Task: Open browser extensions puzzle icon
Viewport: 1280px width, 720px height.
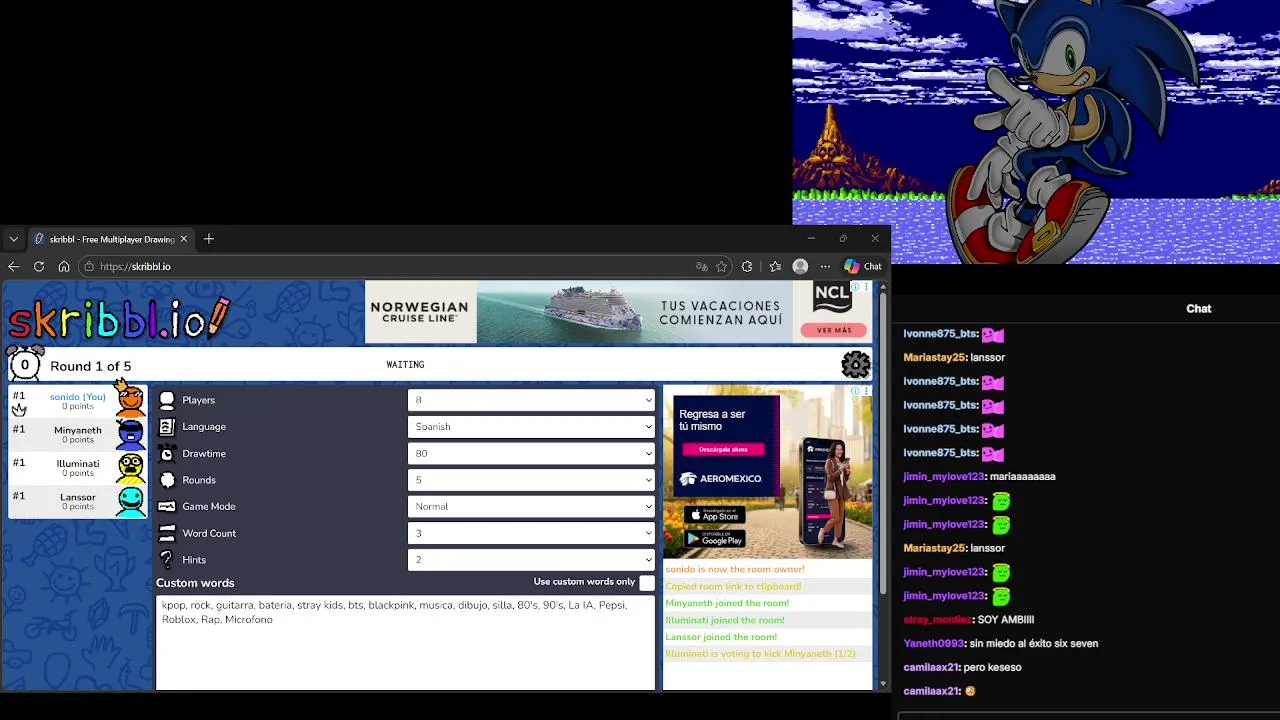Action: (x=747, y=266)
